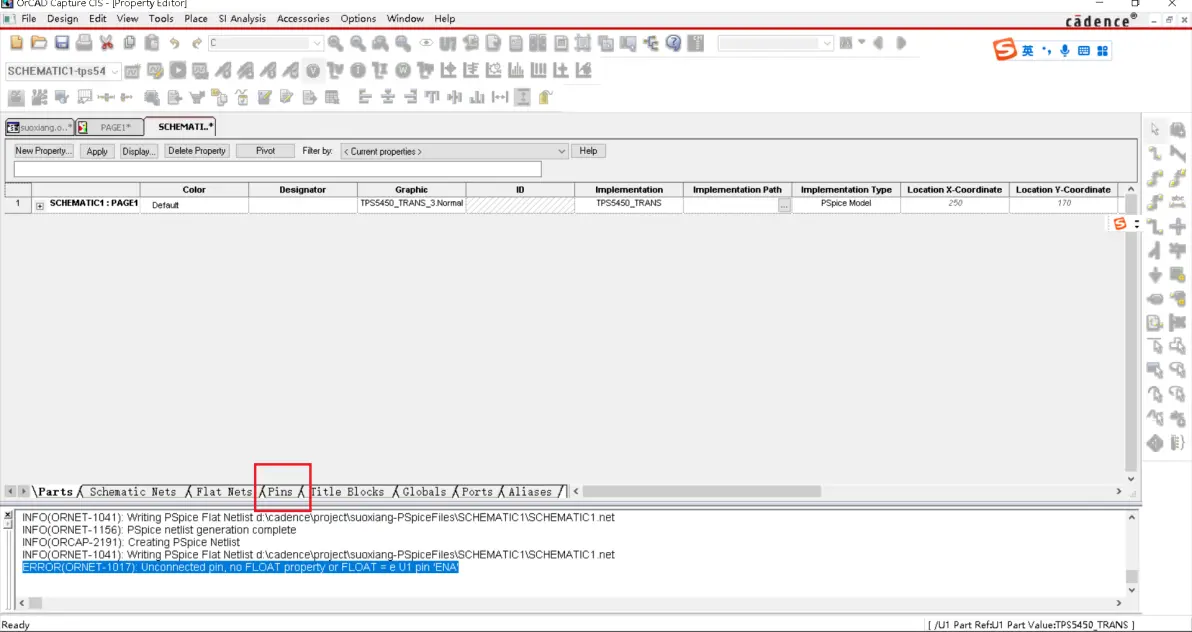The image size is (1192, 632).
Task: Open the SCHEMATIC1-tps54 simulation profile dropdown
Action: (63, 71)
